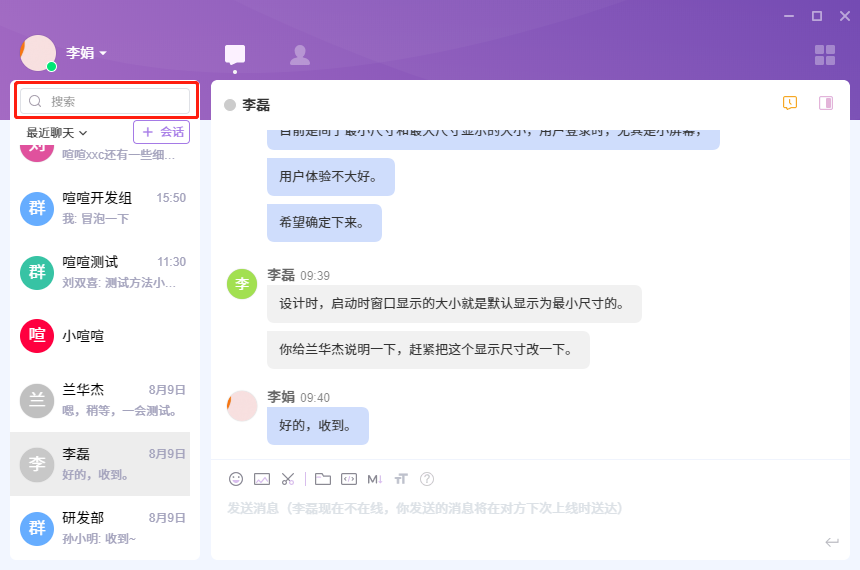The image size is (860, 570).
Task: Open the apps grid icon
Action: pos(825,55)
